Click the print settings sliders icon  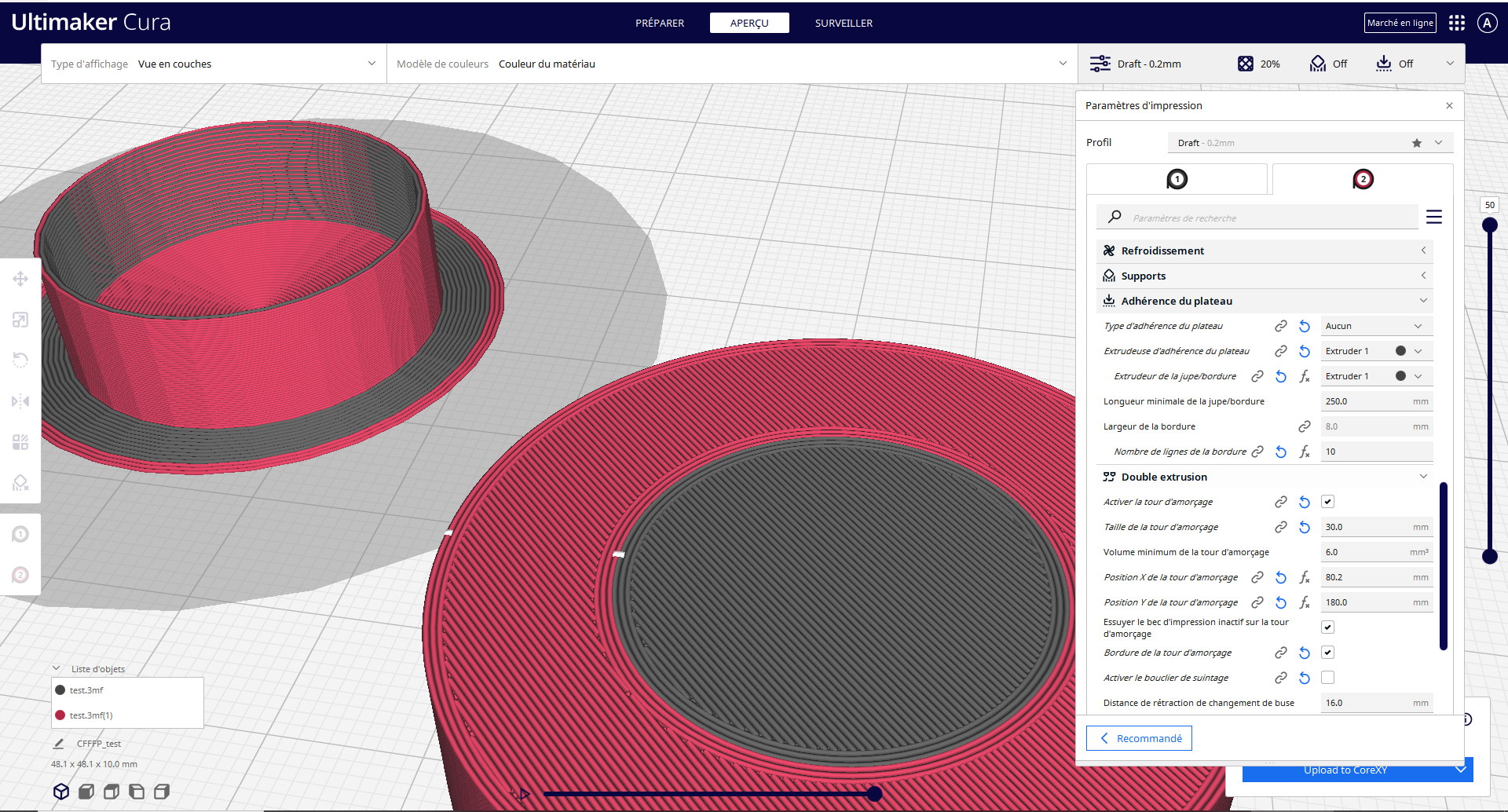(x=1100, y=64)
